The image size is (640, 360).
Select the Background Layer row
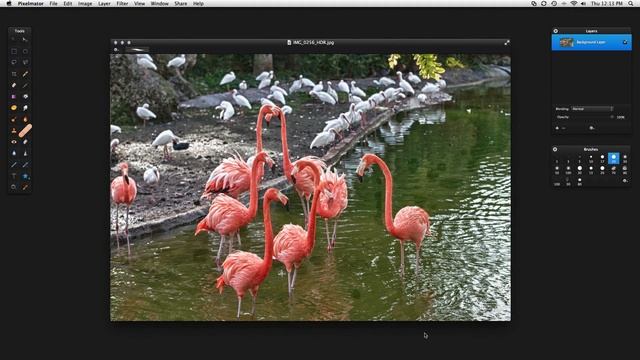[591, 42]
